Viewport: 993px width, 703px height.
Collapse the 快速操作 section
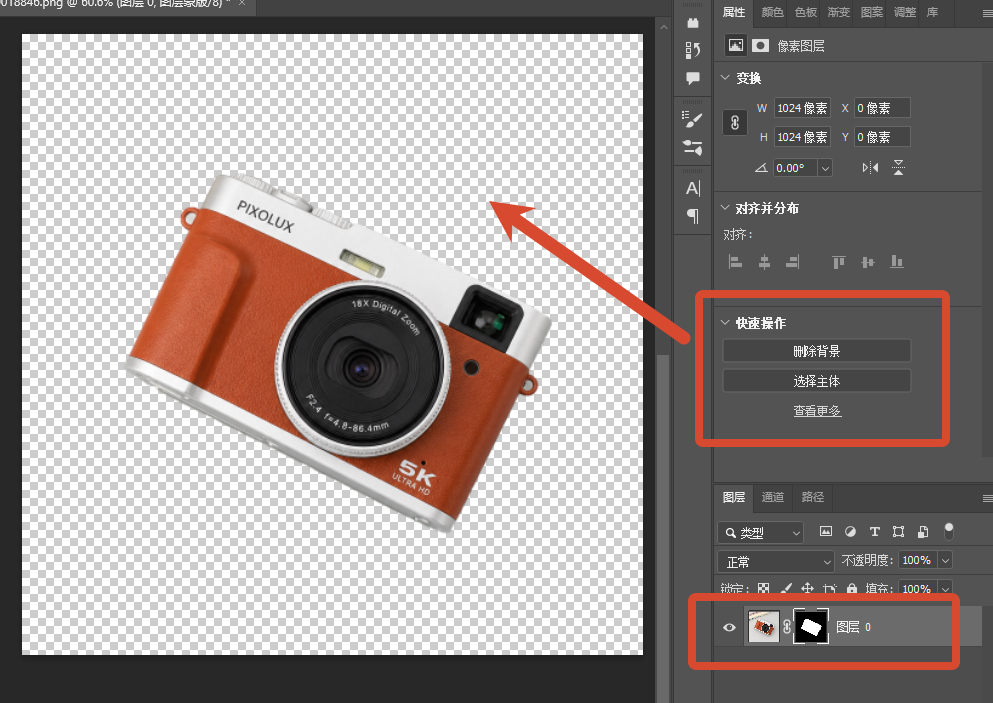(725, 322)
